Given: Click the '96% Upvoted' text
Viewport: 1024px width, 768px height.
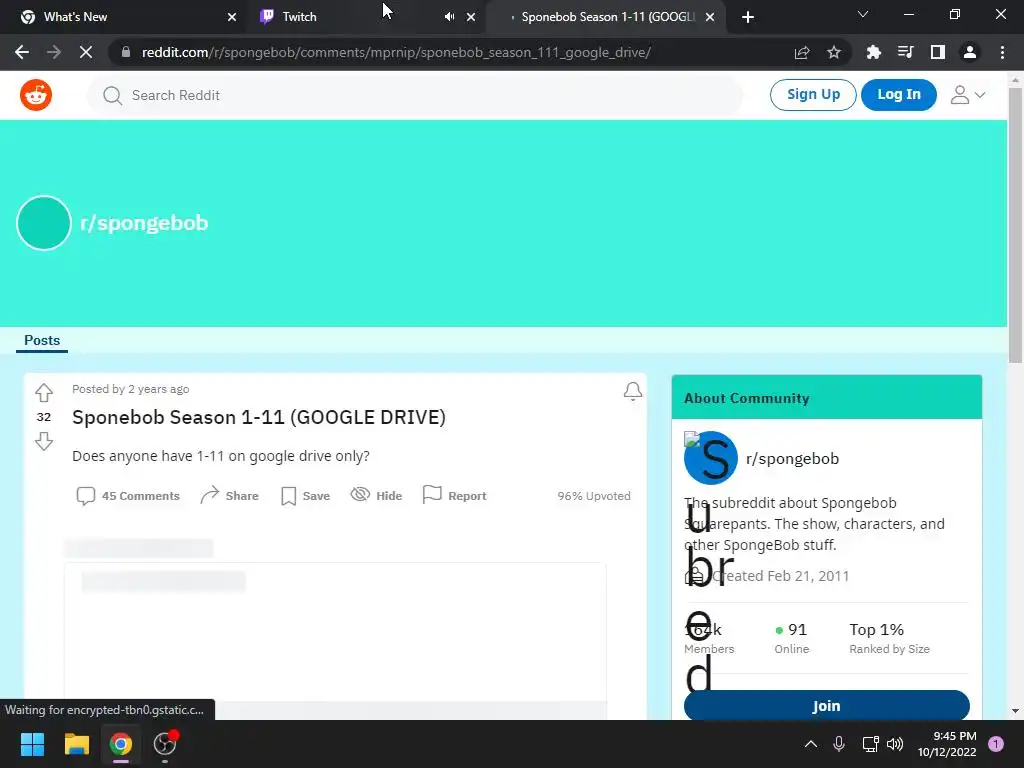Looking at the screenshot, I should click(x=594, y=496).
